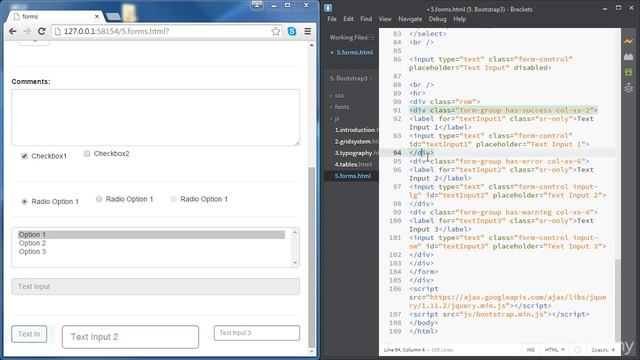Click the Brackets app icon in title bar
The image size is (640, 360).
point(328,8)
